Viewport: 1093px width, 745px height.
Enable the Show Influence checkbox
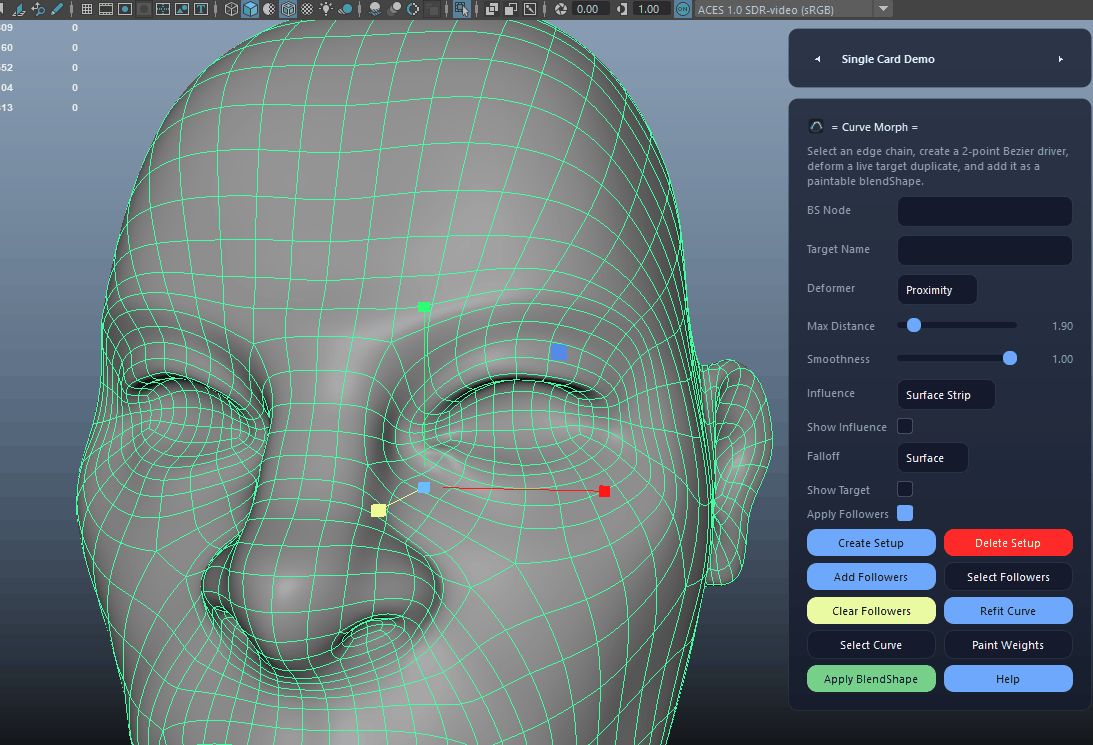tap(905, 426)
